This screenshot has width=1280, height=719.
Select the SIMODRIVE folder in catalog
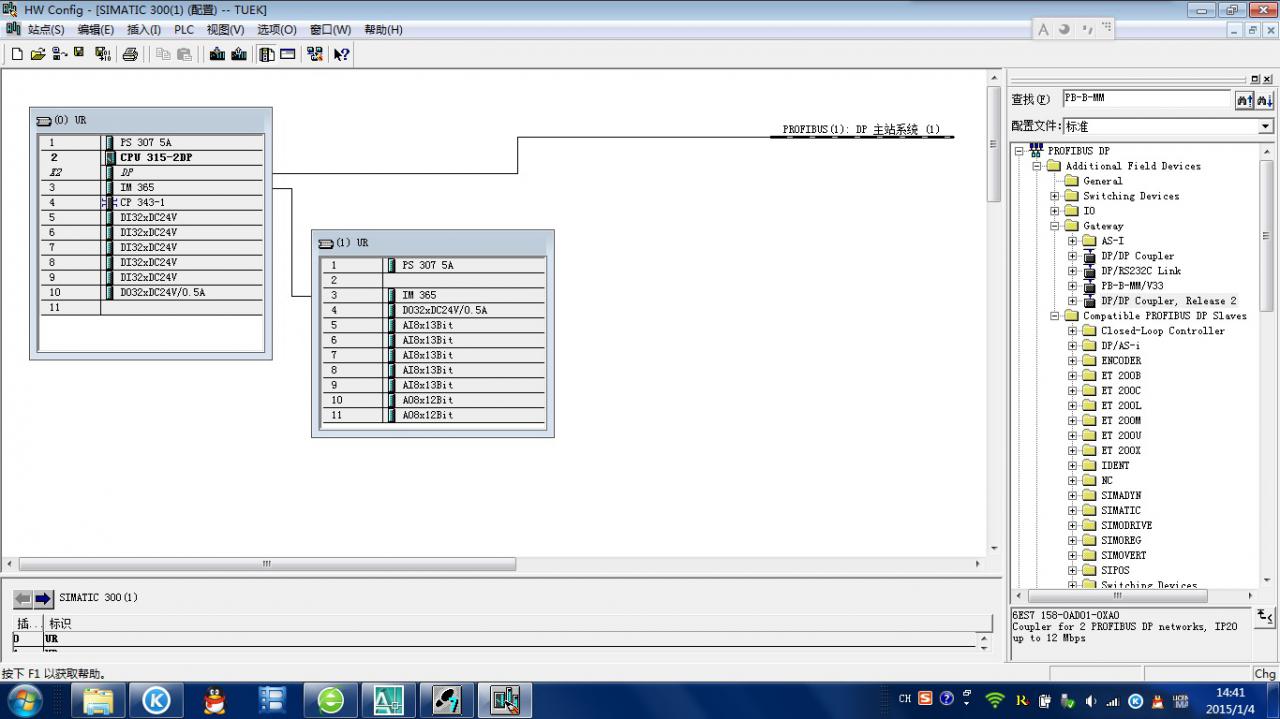tap(1127, 526)
